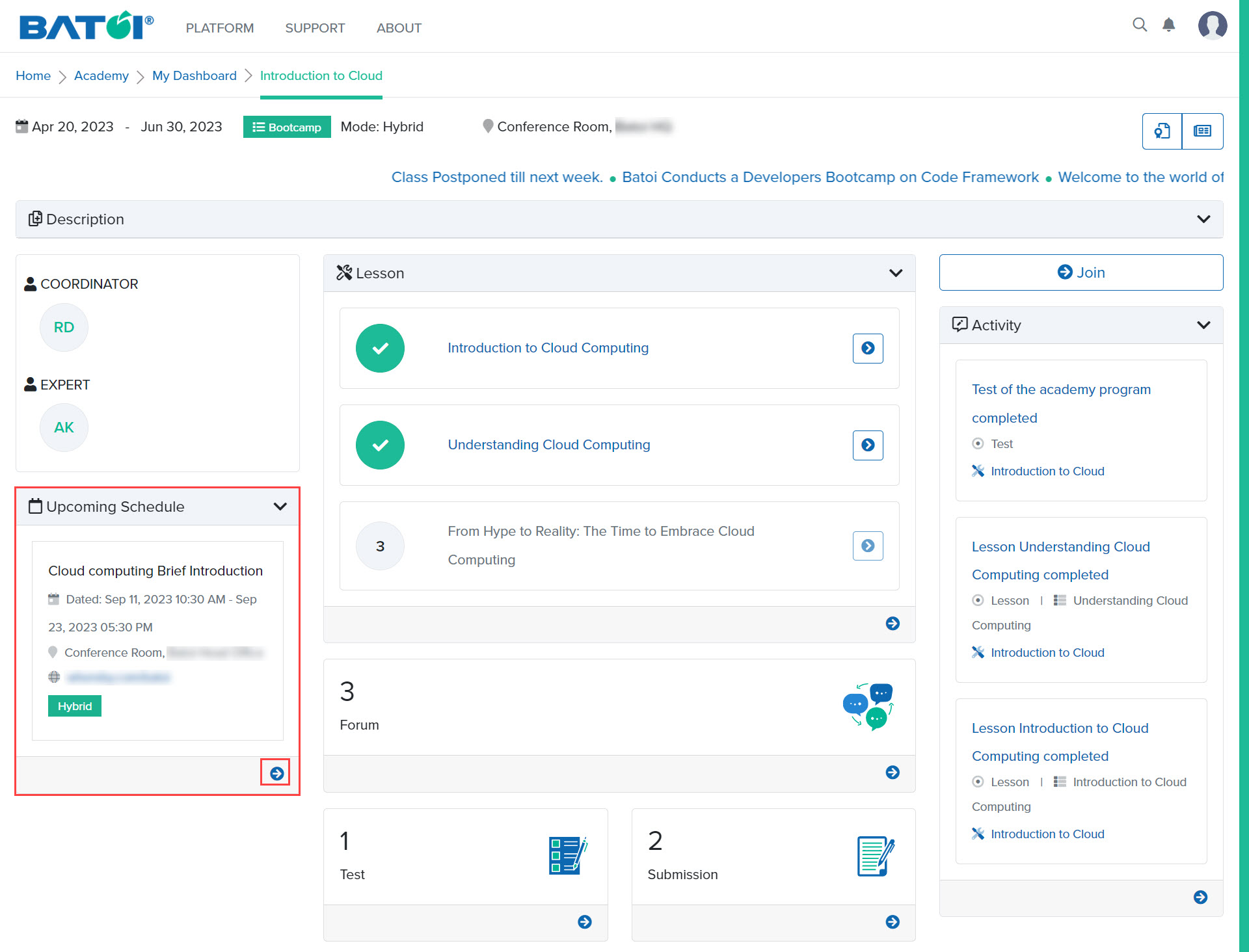Viewport: 1249px width, 952px height.
Task: Click Cloud computing Brief Introduction schedule title
Action: pyautogui.click(x=155, y=571)
